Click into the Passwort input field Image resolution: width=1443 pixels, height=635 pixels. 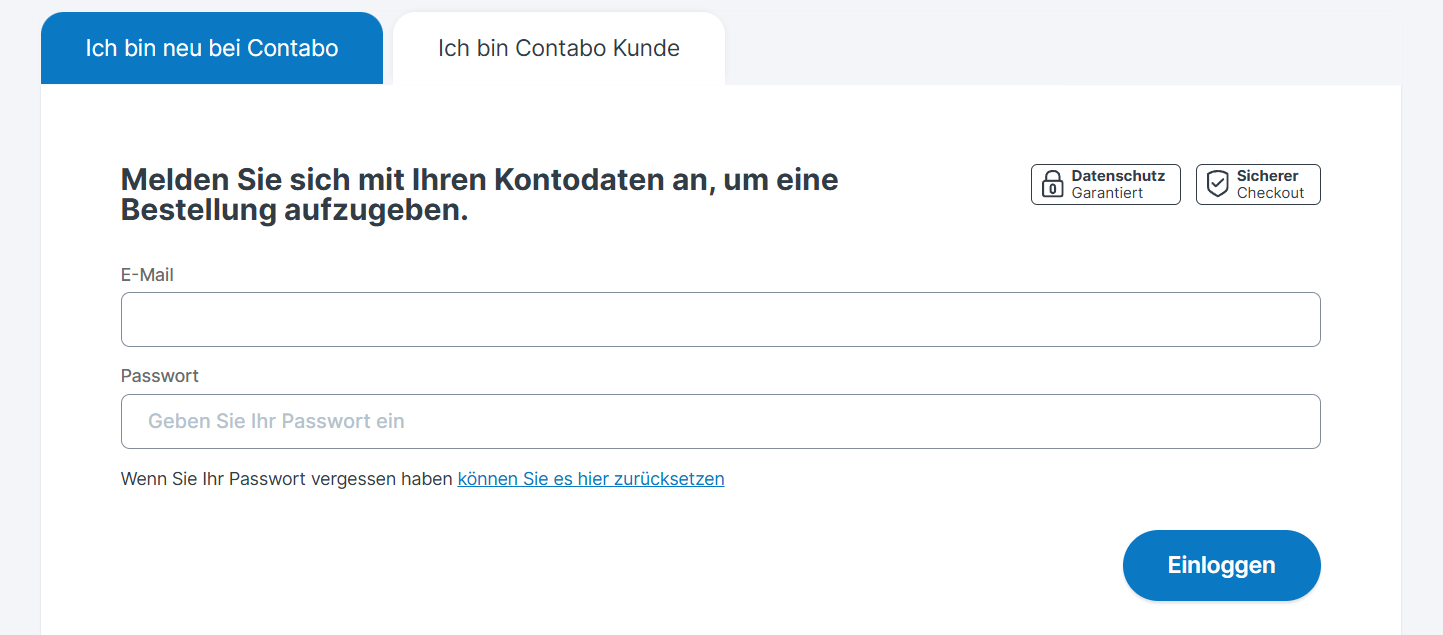coord(720,422)
